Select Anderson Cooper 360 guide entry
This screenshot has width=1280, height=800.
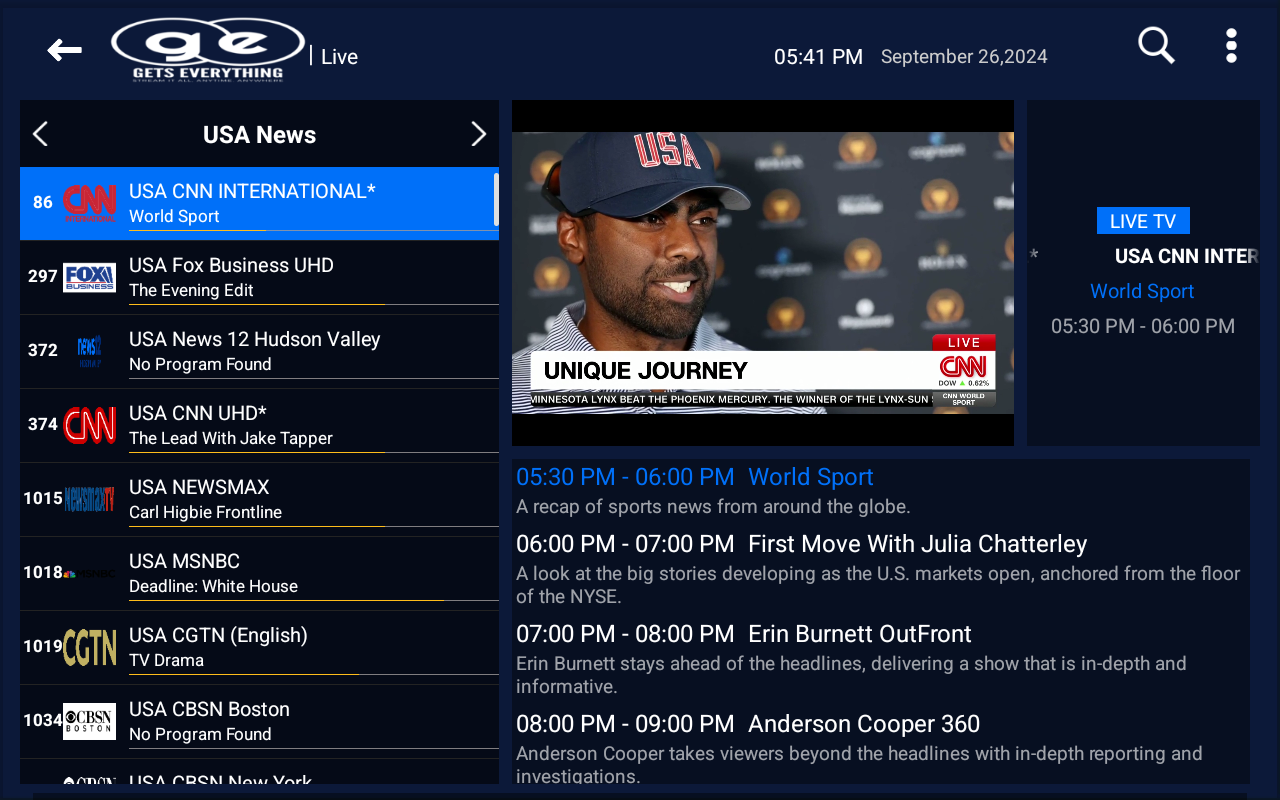pos(881,747)
